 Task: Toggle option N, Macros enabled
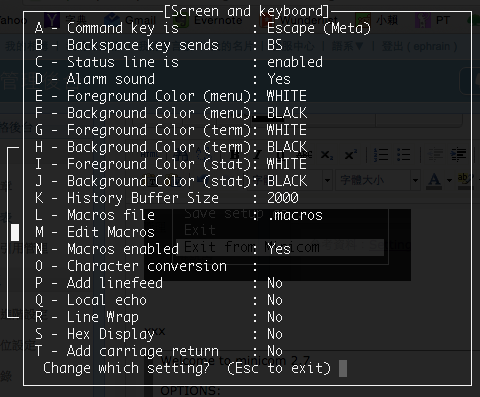tap(163, 249)
